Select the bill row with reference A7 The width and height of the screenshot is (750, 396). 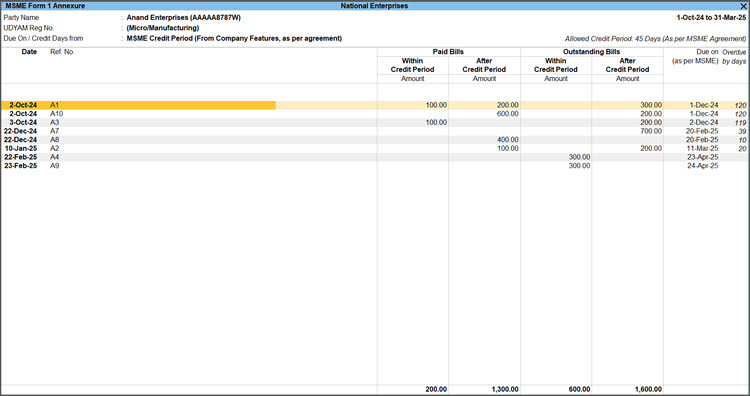pos(375,131)
